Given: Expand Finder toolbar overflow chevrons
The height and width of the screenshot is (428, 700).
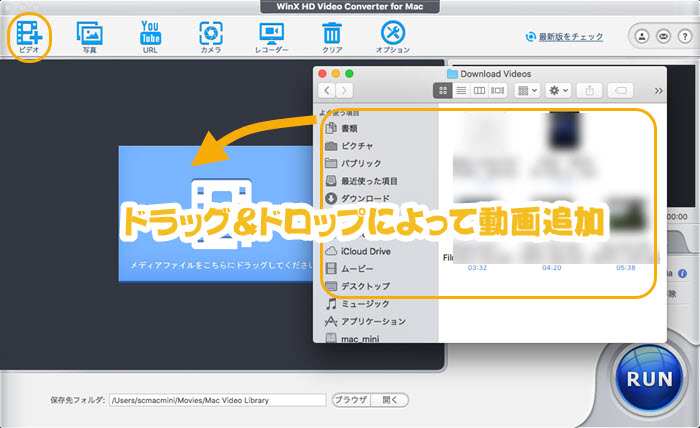Looking at the screenshot, I should tap(658, 91).
